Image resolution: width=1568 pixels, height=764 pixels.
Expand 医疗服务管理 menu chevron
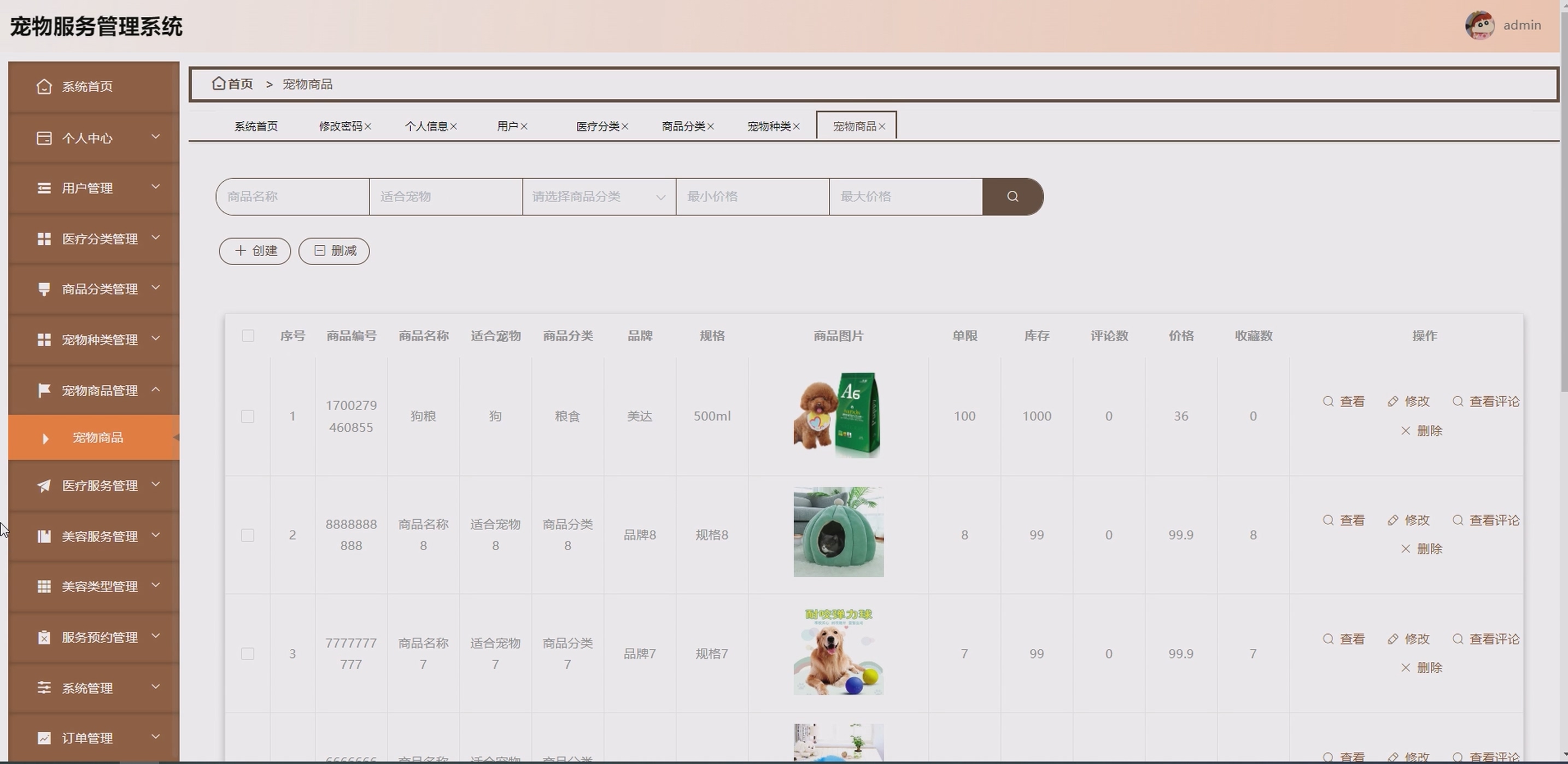(x=156, y=484)
